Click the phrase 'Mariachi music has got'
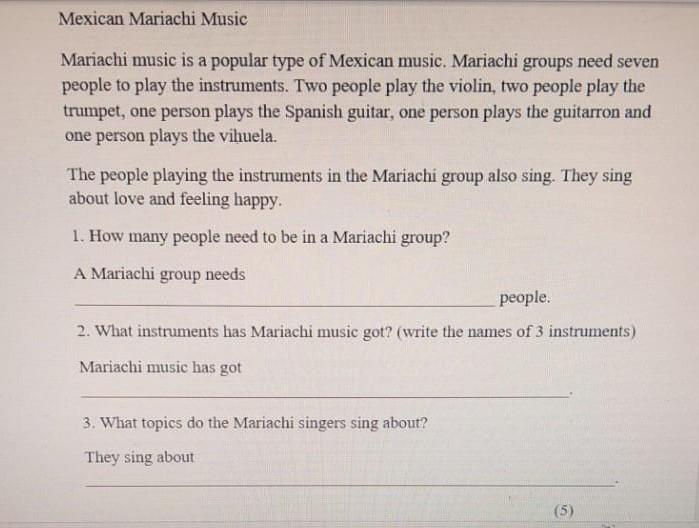 (x=160, y=367)
